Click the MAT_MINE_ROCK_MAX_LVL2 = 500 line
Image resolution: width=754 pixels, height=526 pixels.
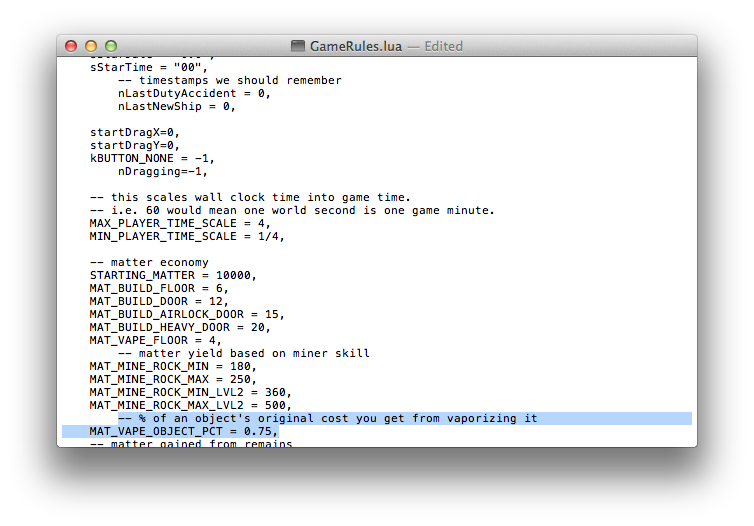[190, 405]
